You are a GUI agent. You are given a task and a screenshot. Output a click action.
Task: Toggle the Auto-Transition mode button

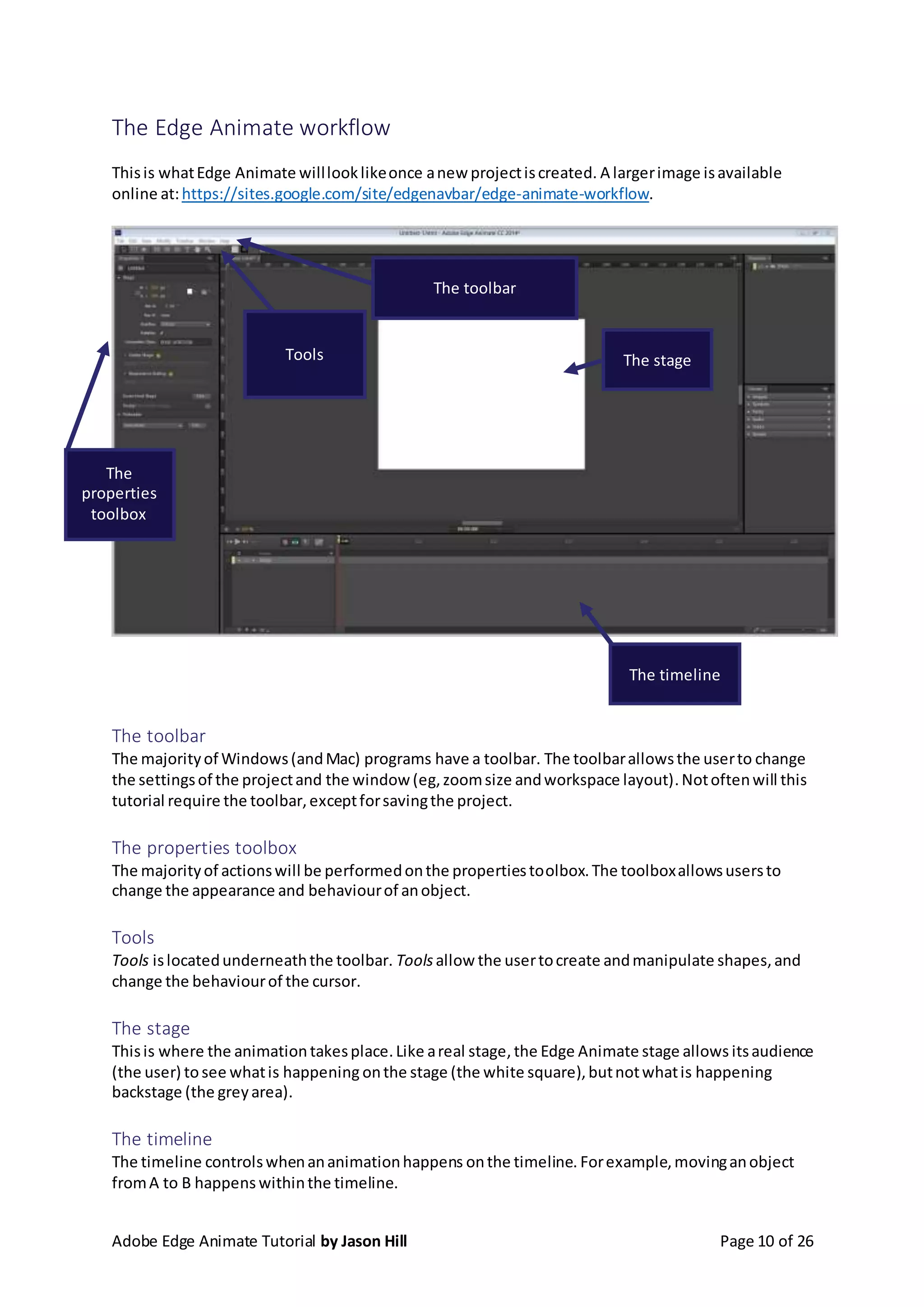click(x=296, y=542)
